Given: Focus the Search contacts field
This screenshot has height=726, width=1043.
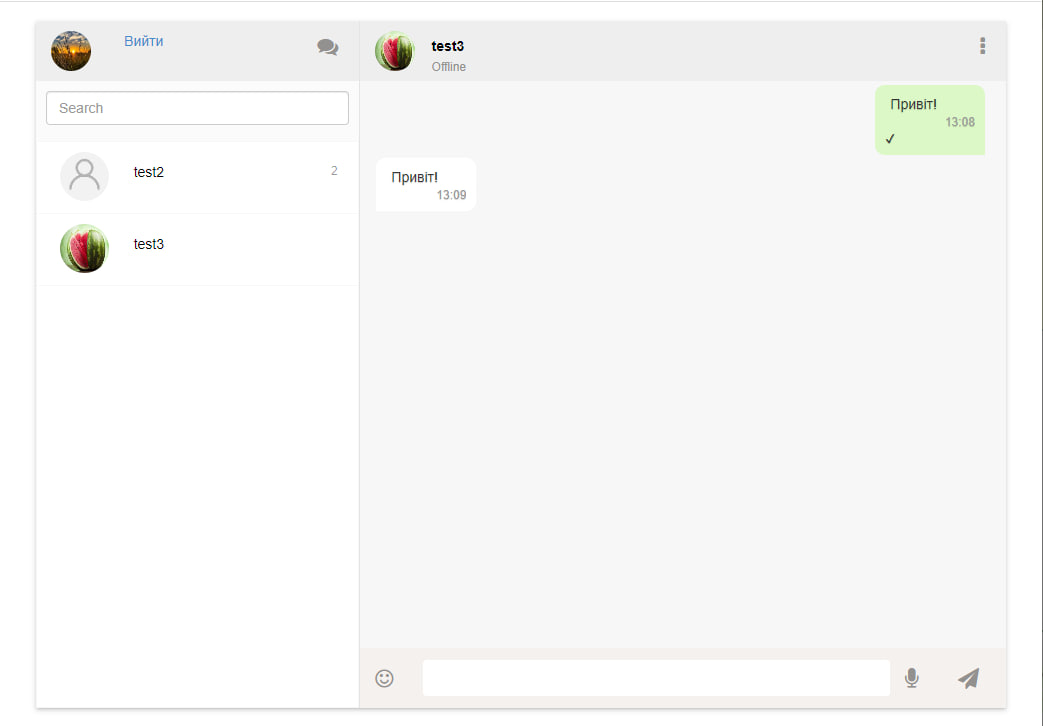Looking at the screenshot, I should click(198, 108).
